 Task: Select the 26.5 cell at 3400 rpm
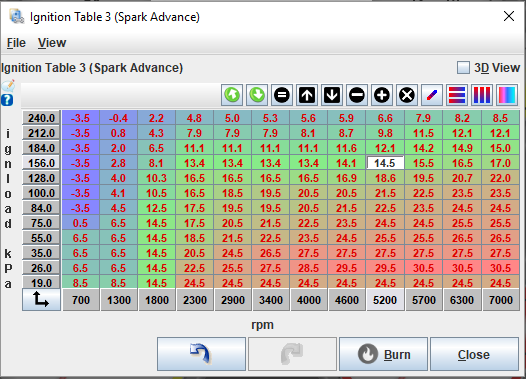pyautogui.click(x=271, y=253)
